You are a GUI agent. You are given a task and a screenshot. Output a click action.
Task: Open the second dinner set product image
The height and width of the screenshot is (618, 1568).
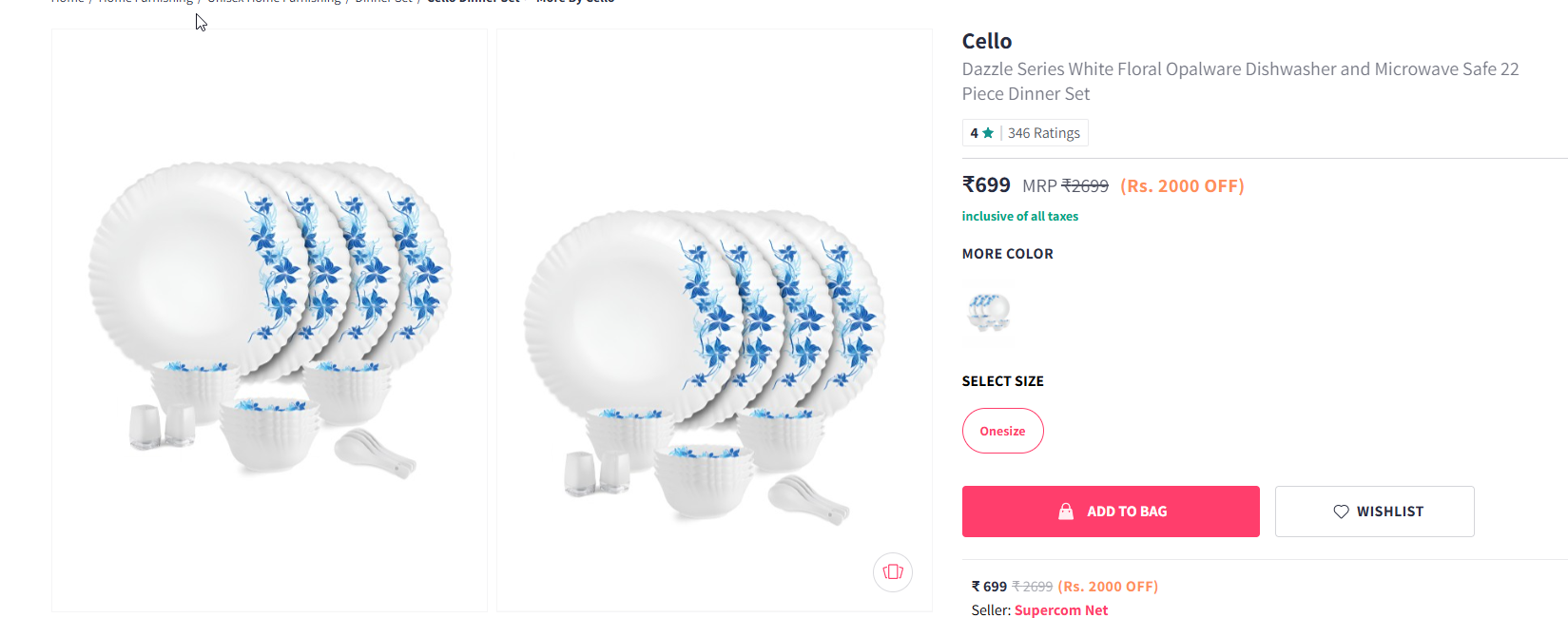714,319
